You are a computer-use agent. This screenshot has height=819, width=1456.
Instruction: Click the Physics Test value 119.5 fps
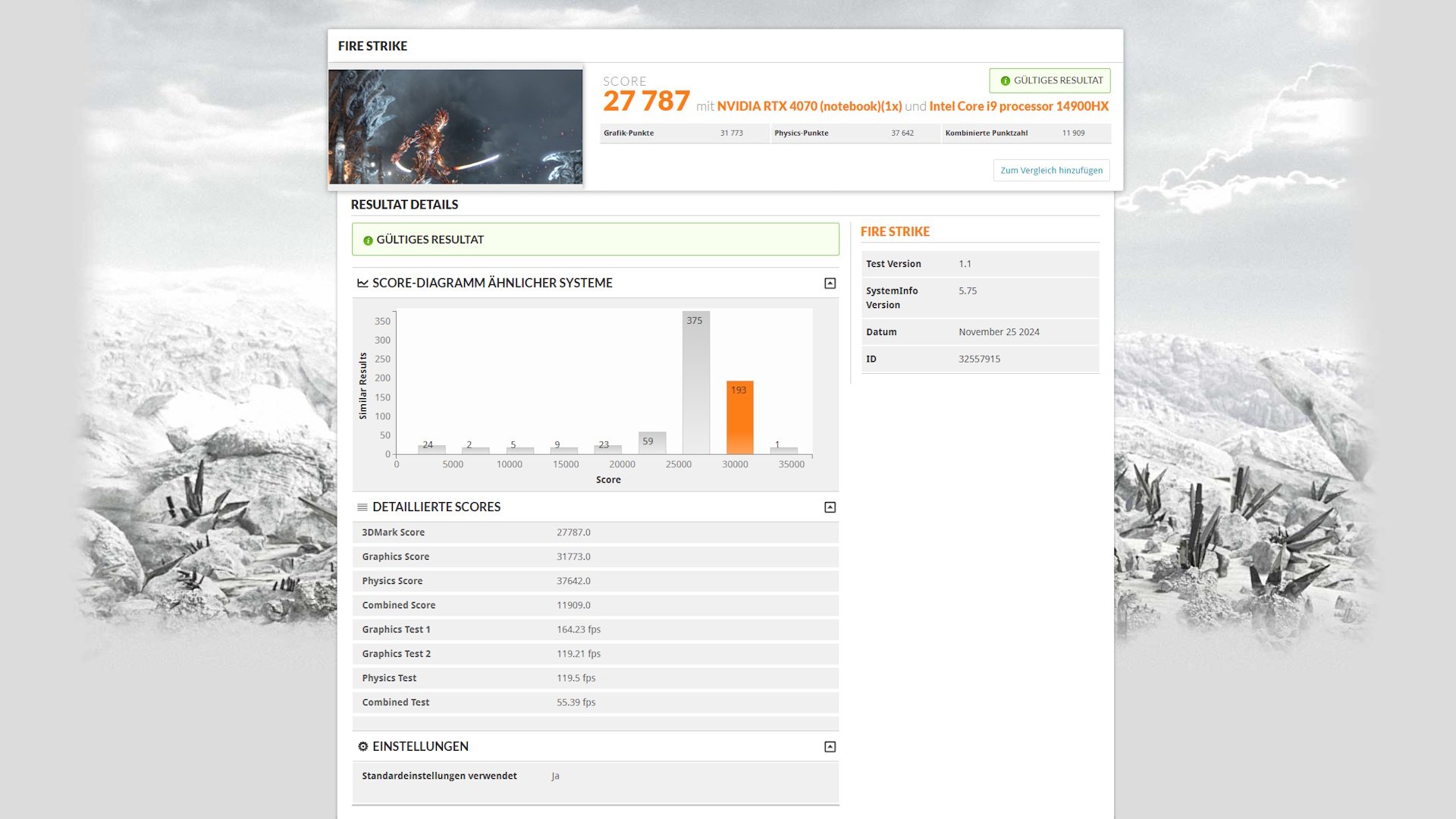(x=576, y=678)
